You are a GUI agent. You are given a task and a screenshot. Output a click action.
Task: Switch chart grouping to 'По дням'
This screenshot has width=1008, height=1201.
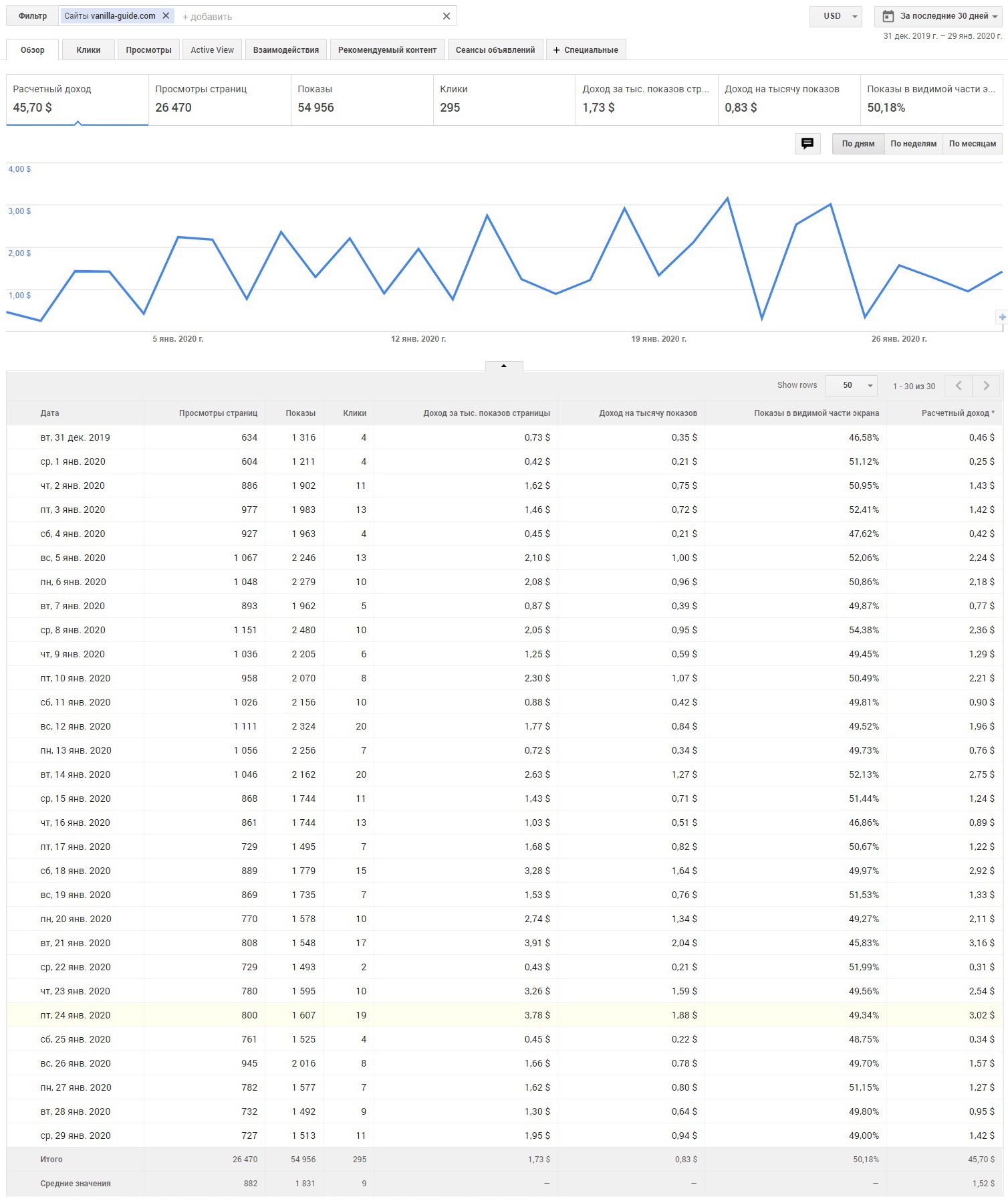tap(858, 144)
